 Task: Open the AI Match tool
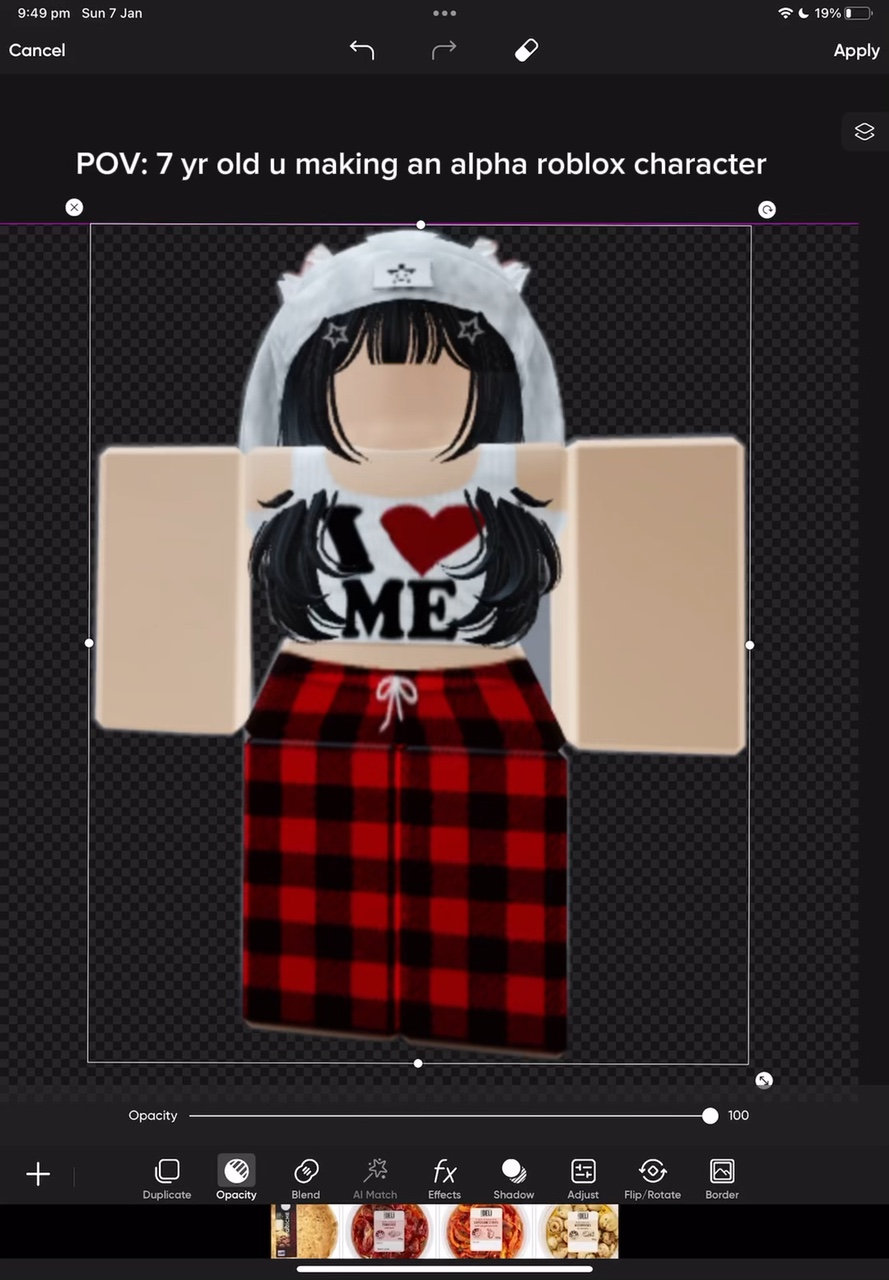375,1178
